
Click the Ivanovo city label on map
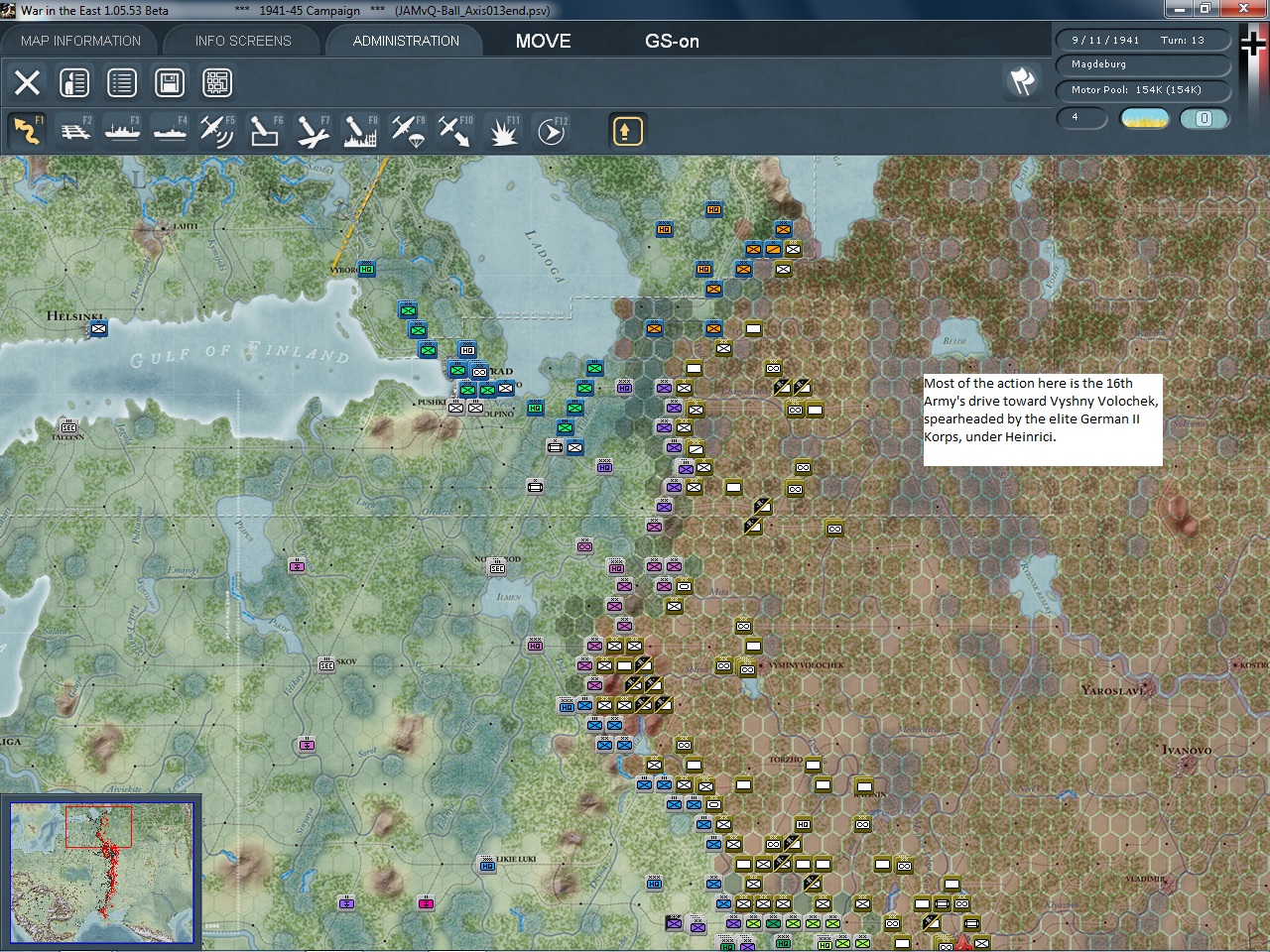[x=1189, y=750]
